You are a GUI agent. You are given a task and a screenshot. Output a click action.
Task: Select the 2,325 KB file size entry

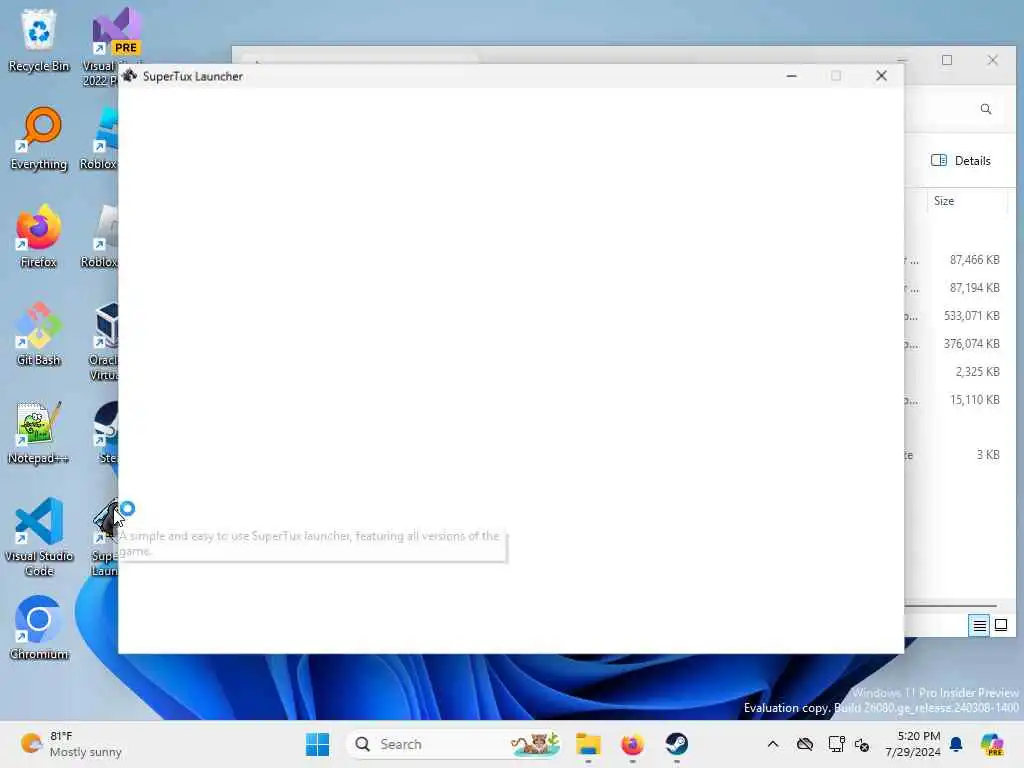coord(977,372)
